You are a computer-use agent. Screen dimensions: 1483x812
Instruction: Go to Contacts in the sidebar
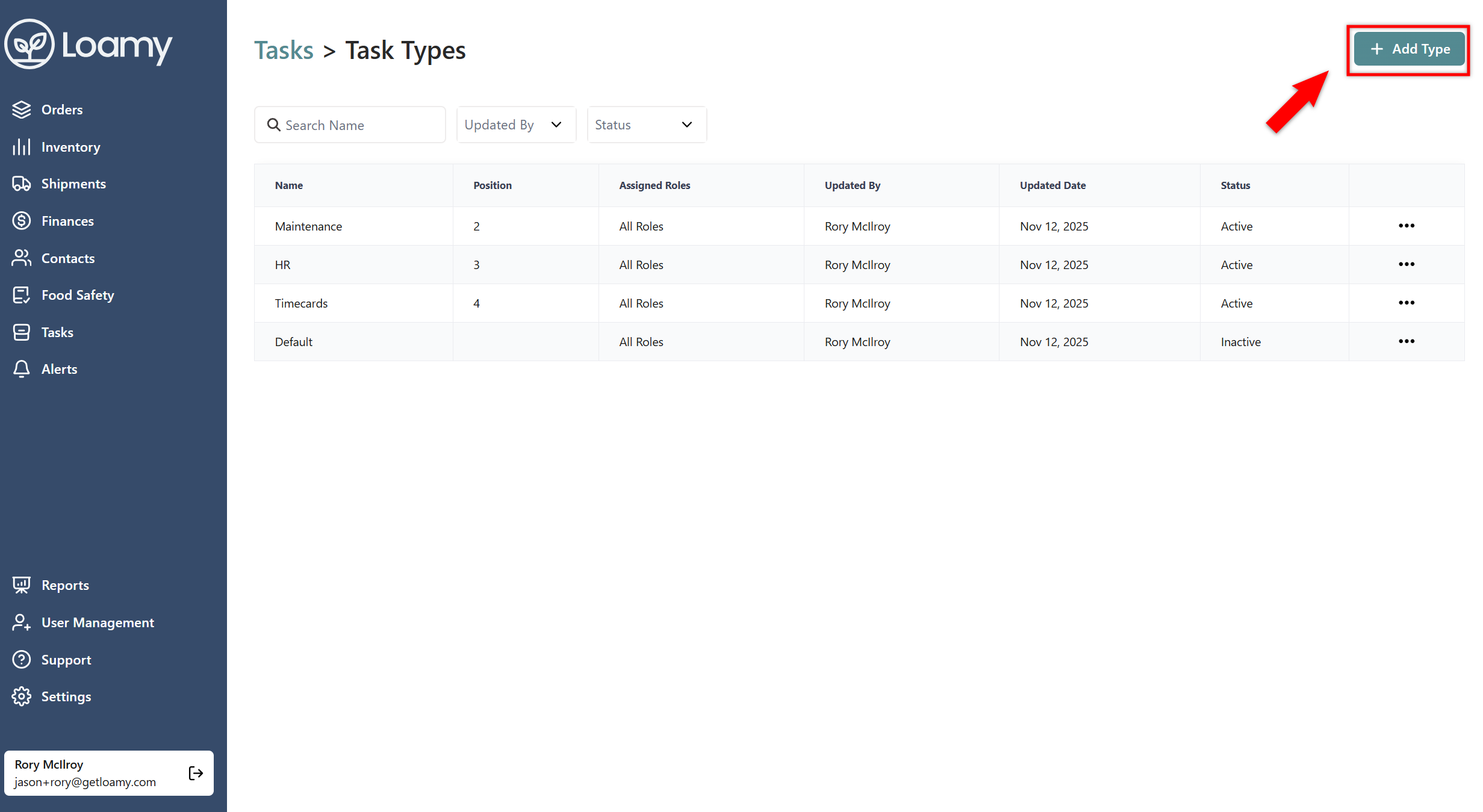(68, 258)
